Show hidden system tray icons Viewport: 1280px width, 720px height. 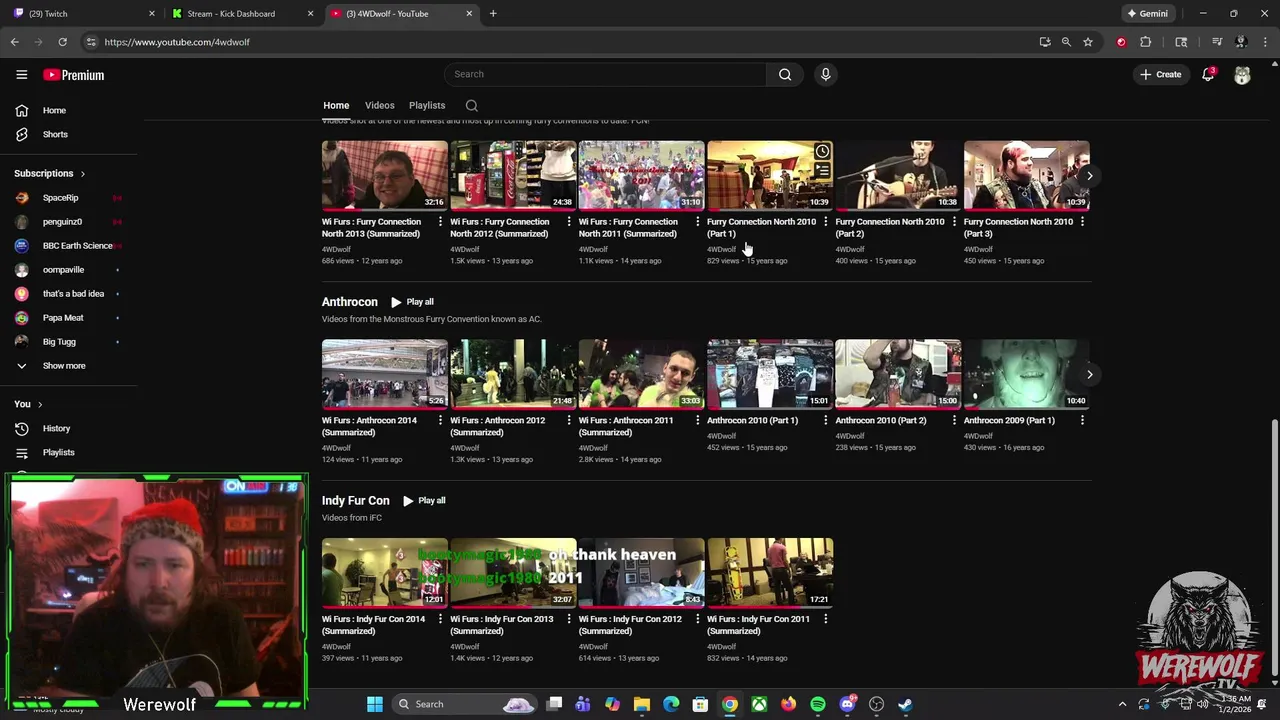[x=1122, y=704]
